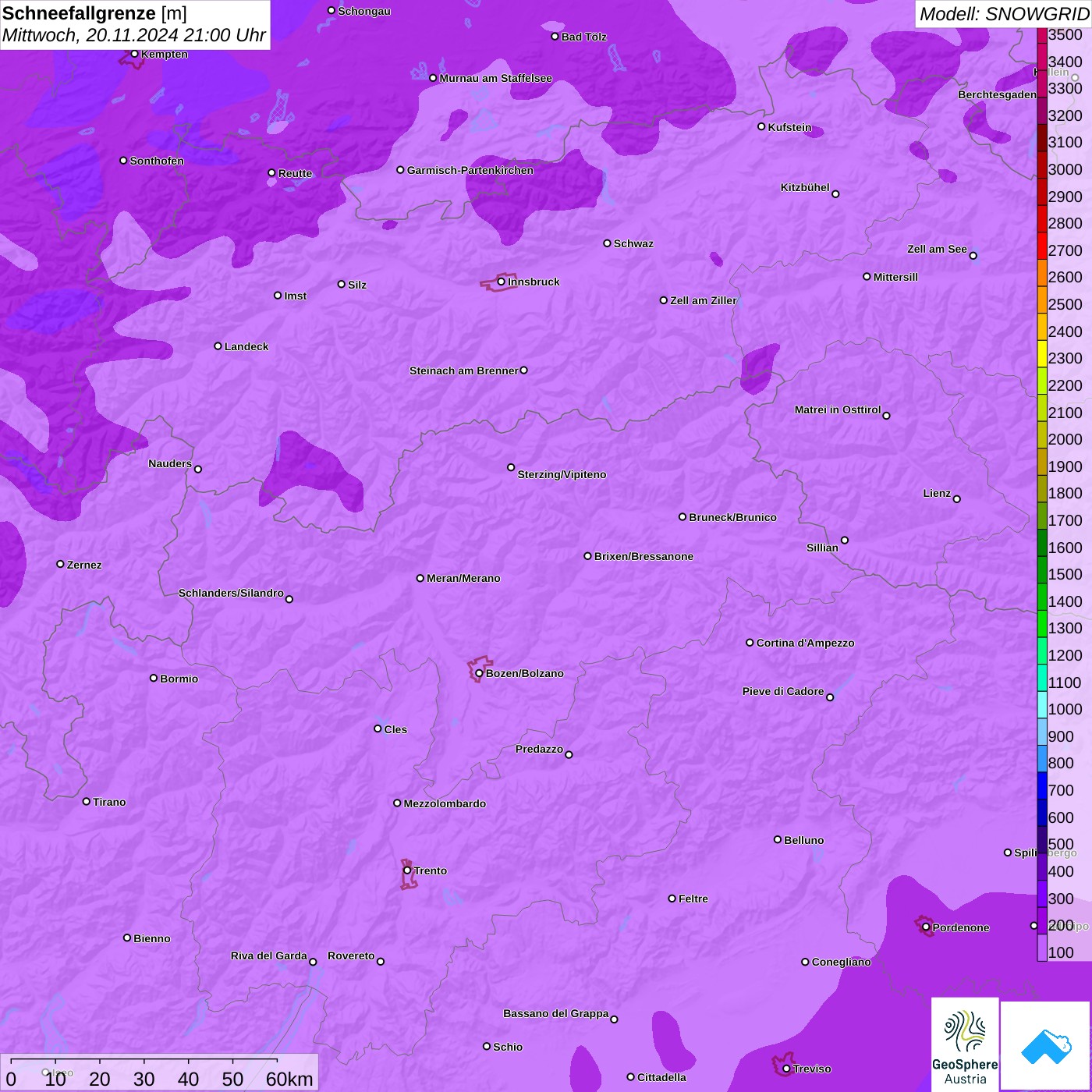Click the Tirano marker dot

pyautogui.click(x=87, y=801)
